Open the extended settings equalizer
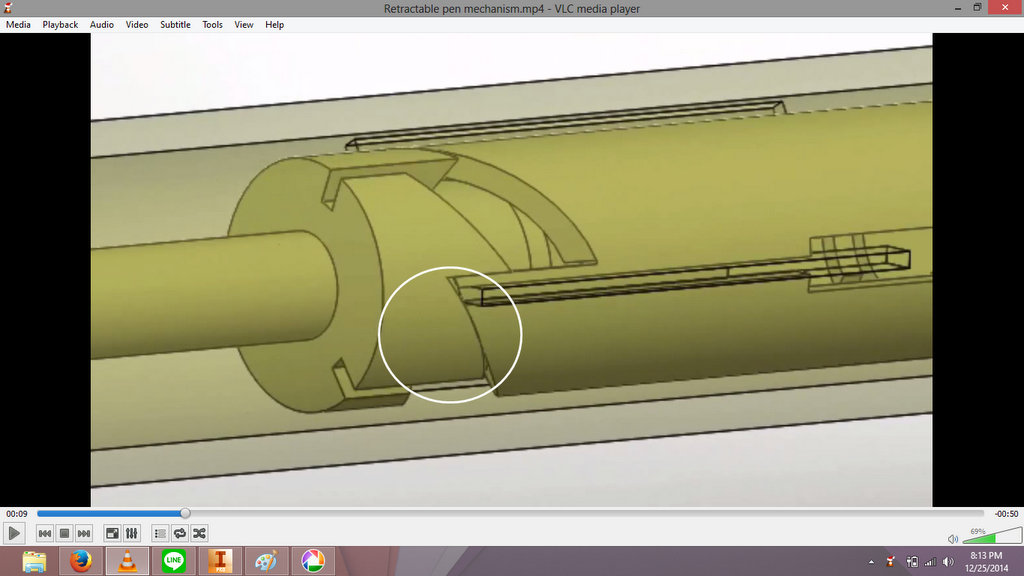Image resolution: width=1024 pixels, height=576 pixels. click(x=131, y=533)
